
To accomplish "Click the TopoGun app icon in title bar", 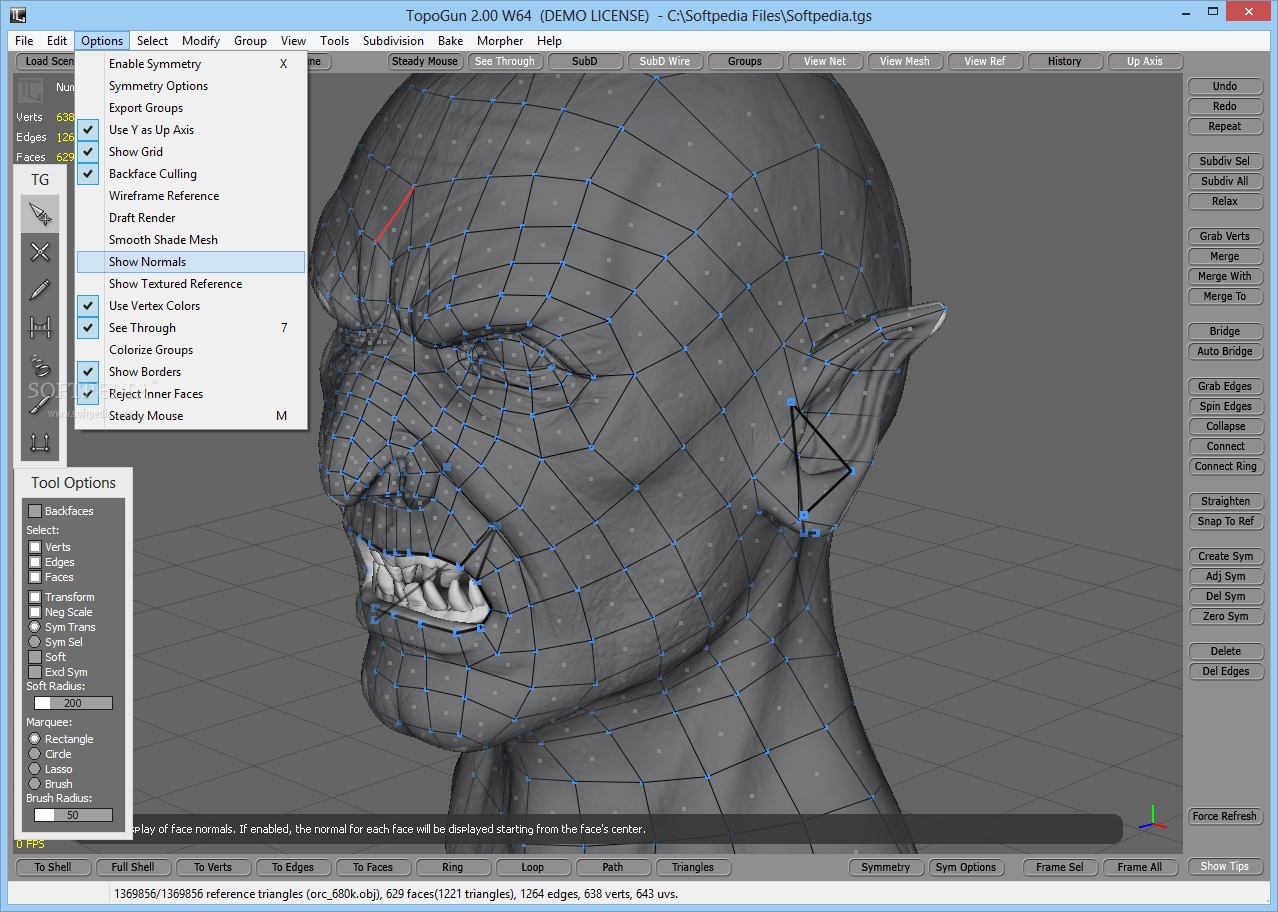I will (x=18, y=15).
